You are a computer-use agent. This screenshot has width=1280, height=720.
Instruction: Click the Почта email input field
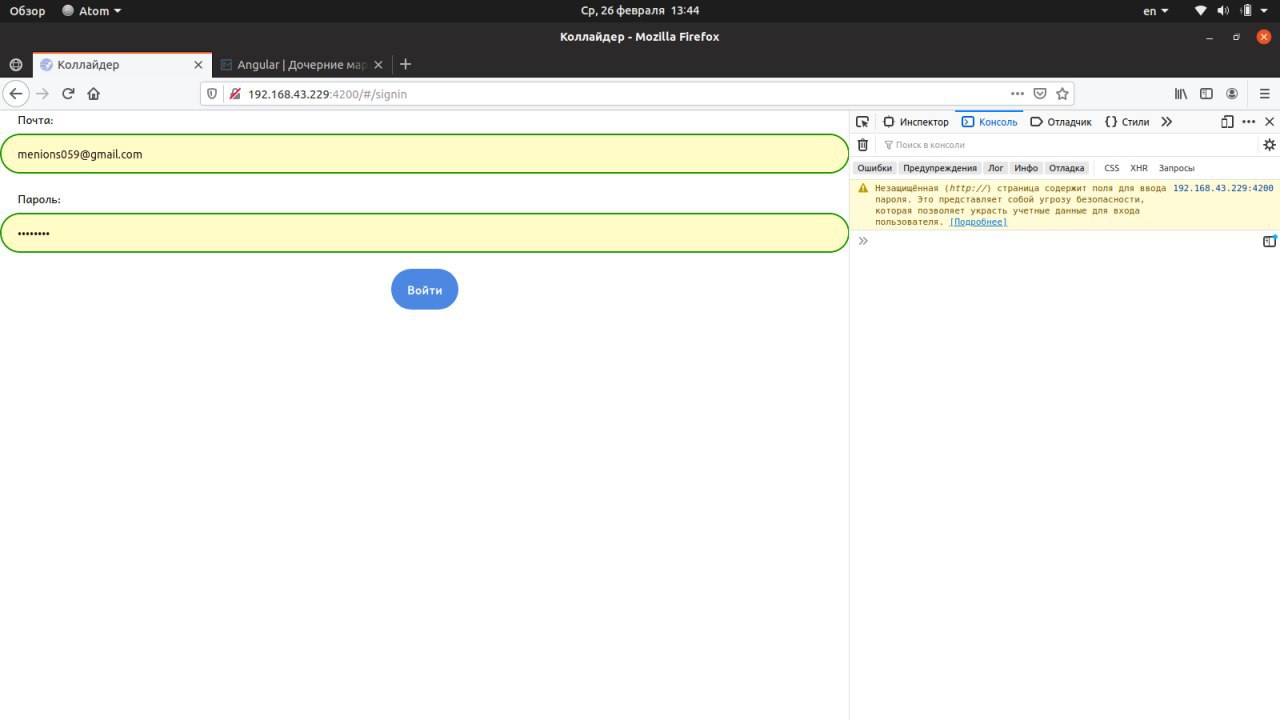424,154
